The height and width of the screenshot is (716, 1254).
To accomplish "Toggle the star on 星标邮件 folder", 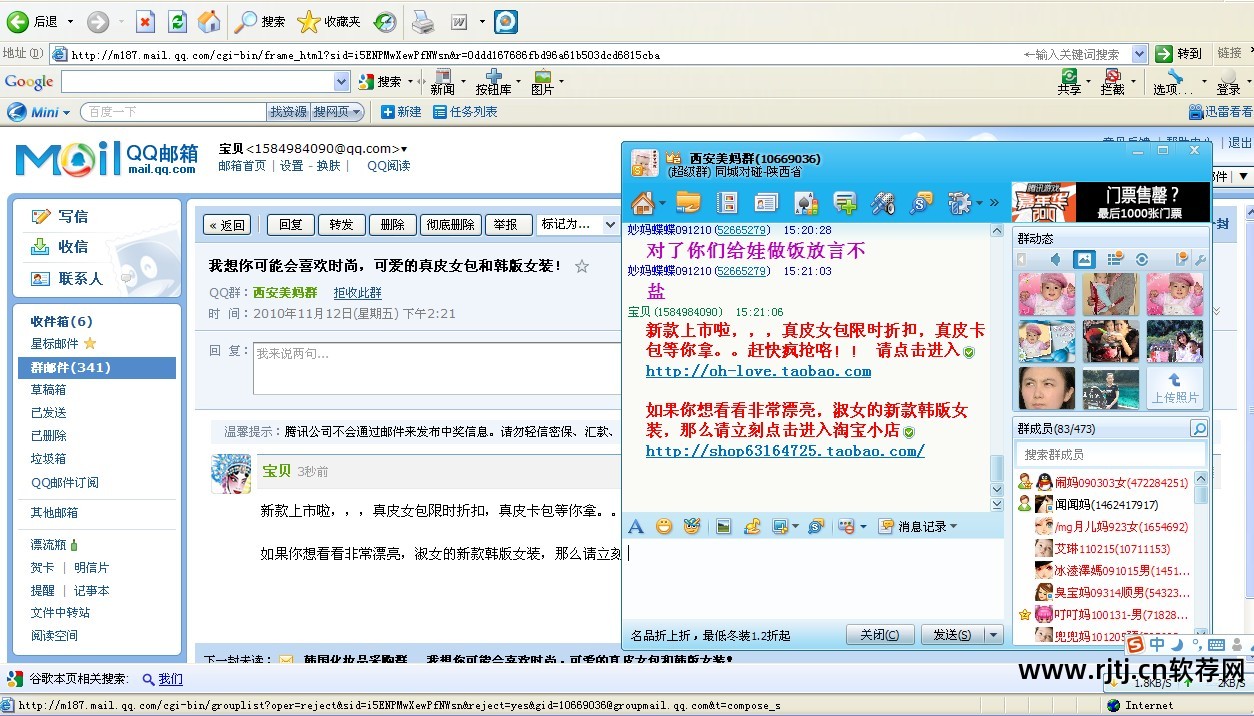I will coord(90,344).
